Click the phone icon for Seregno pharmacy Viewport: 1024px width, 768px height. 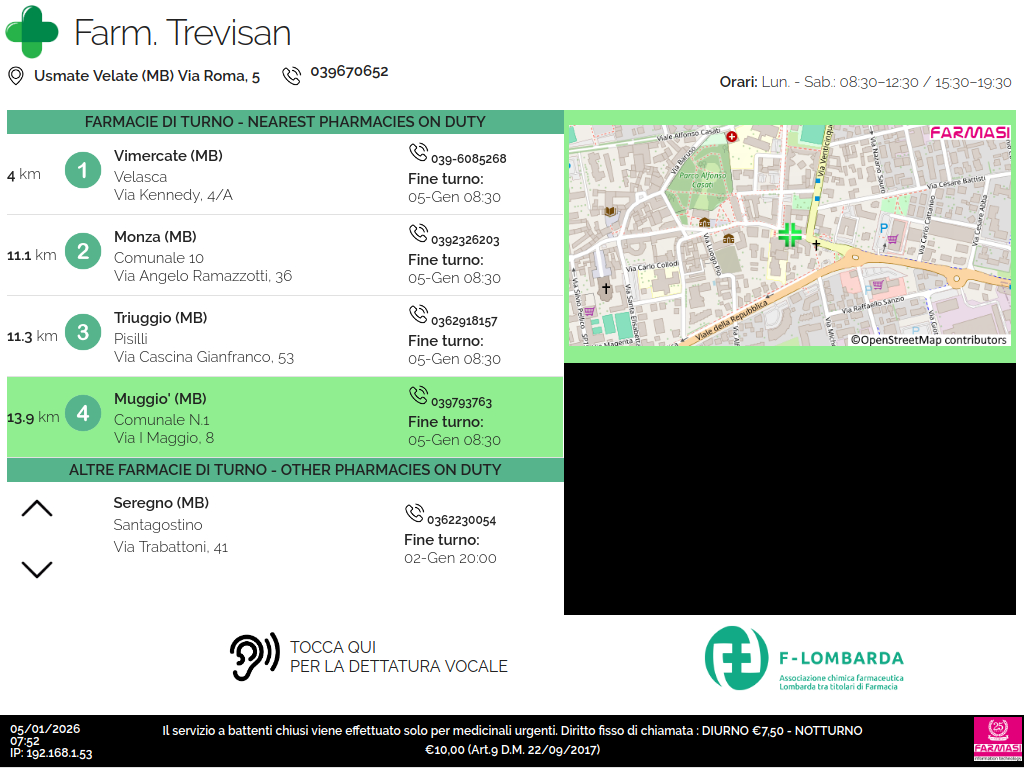coord(414,513)
